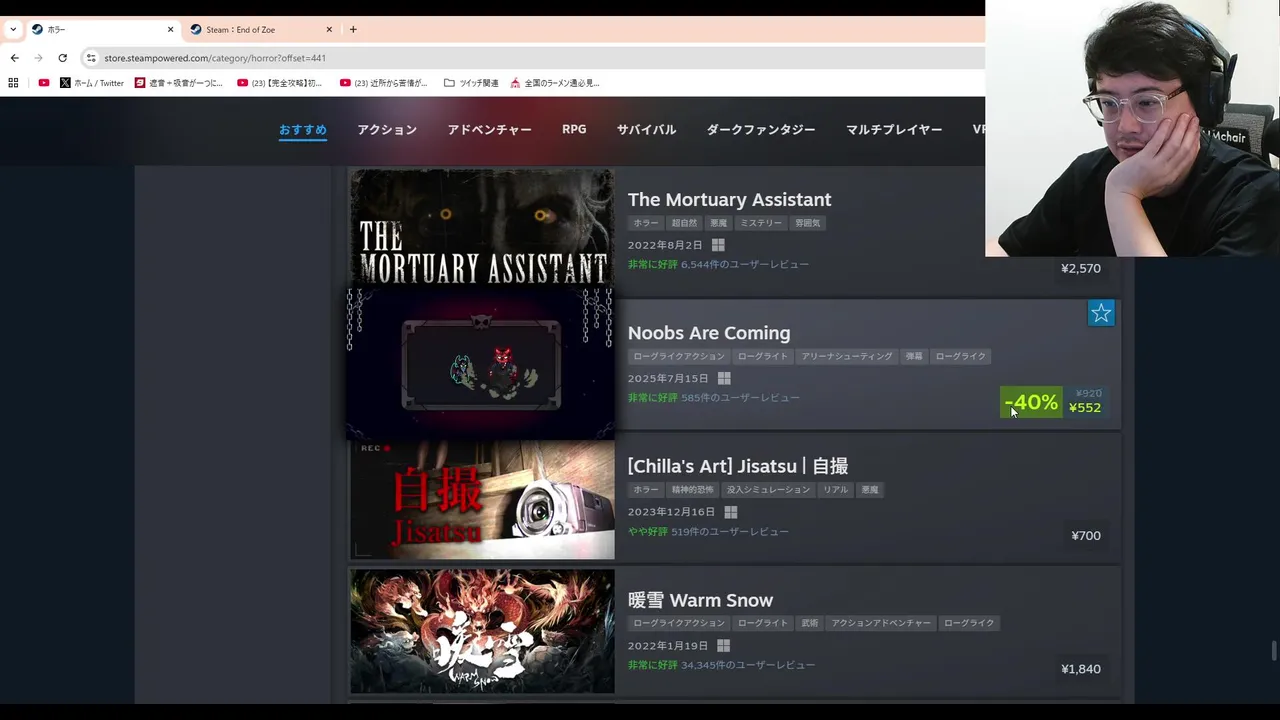
Task: Click Windows platform icon for Noobs Are Coming
Action: coord(724,378)
